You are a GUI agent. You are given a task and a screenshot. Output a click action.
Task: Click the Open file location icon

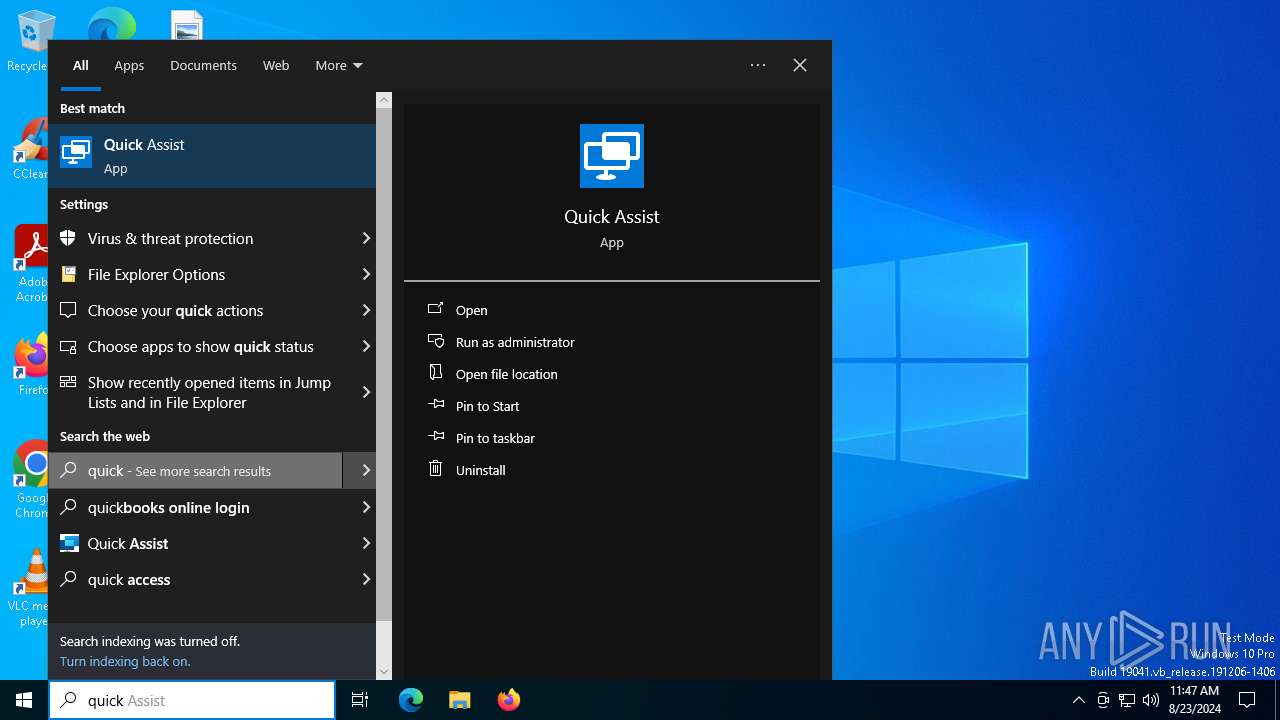click(x=436, y=373)
